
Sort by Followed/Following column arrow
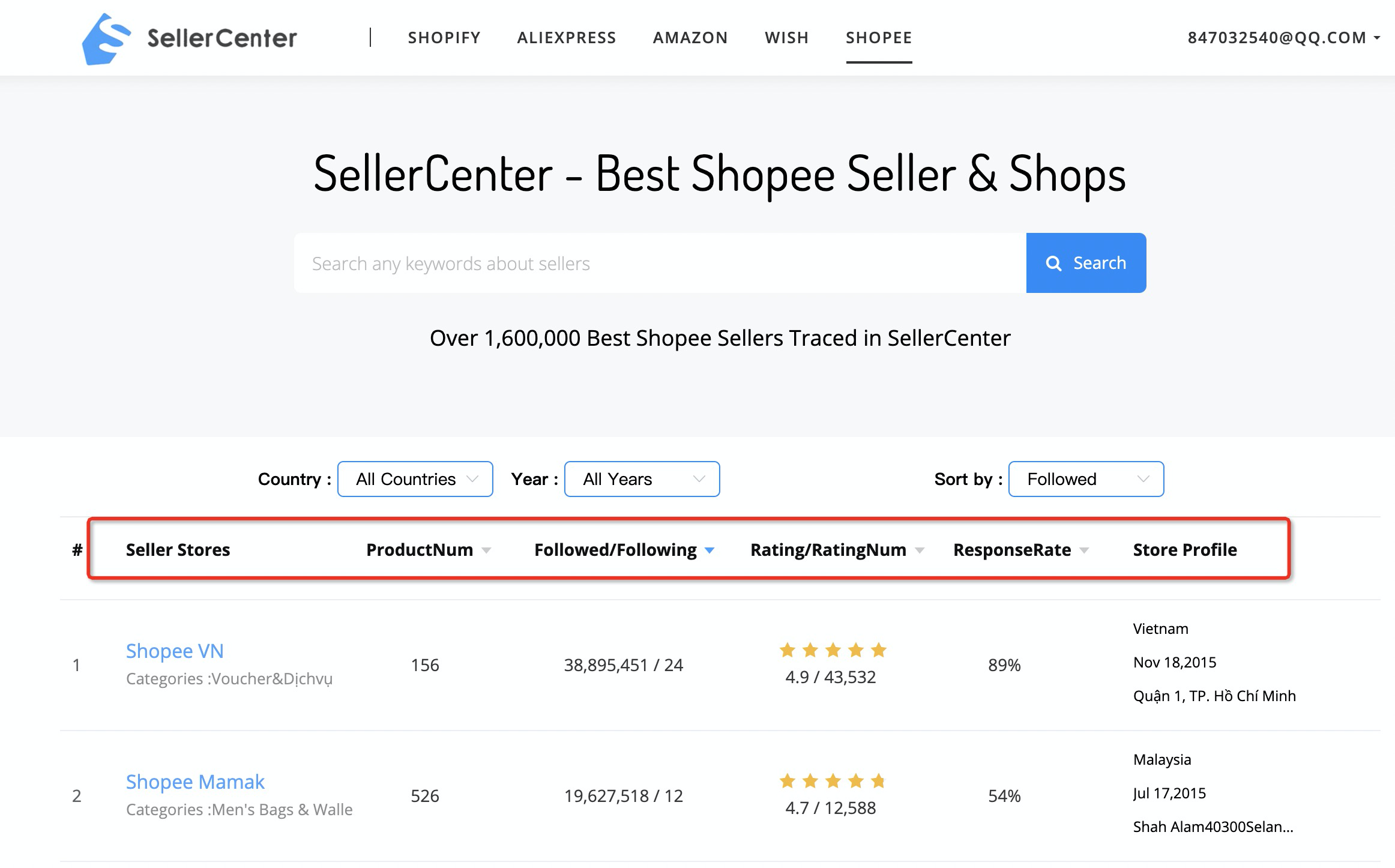pos(710,550)
